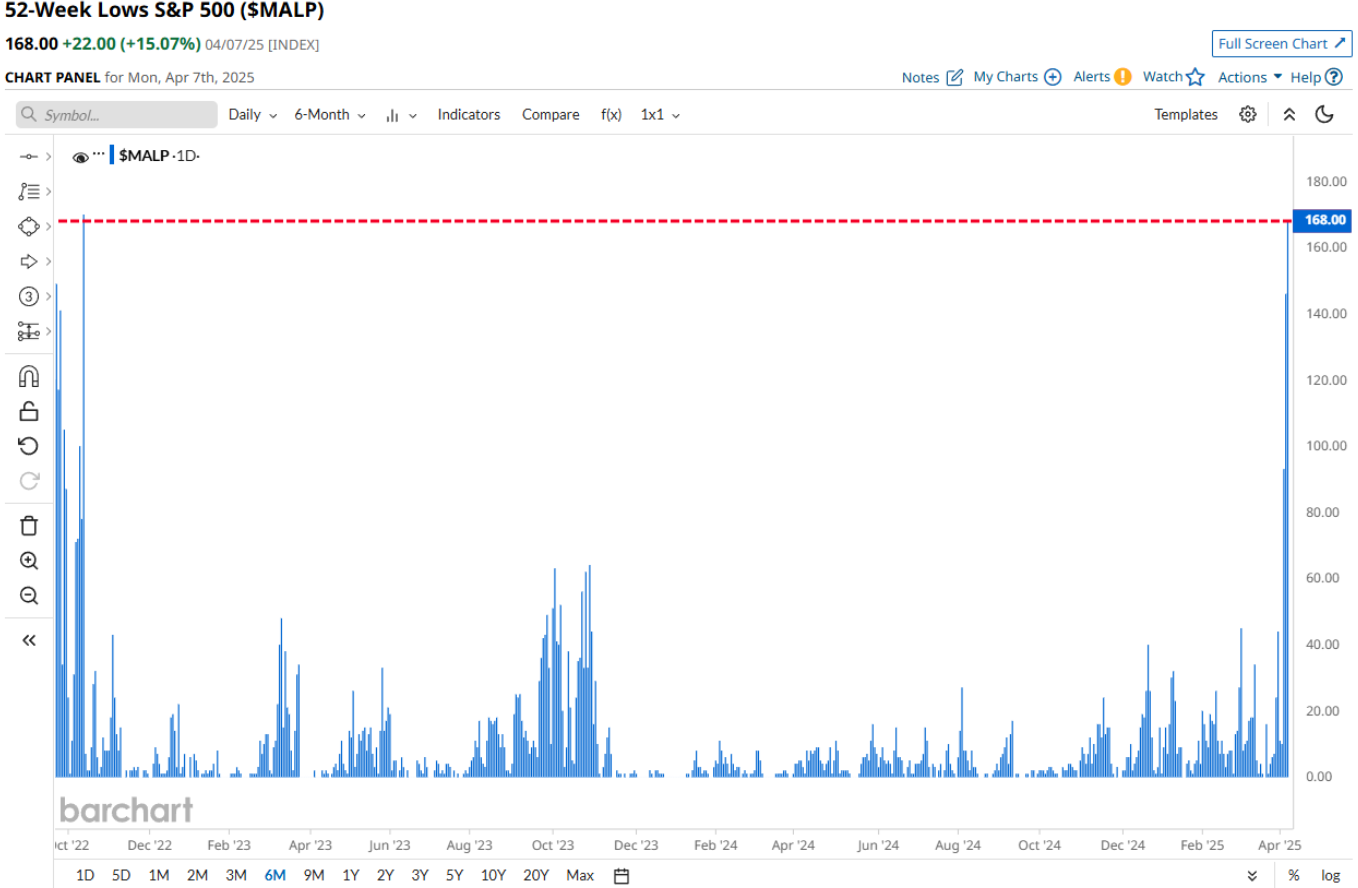The width and height of the screenshot is (1358, 888).
Task: Select the 1D time range
Action: [x=85, y=876]
